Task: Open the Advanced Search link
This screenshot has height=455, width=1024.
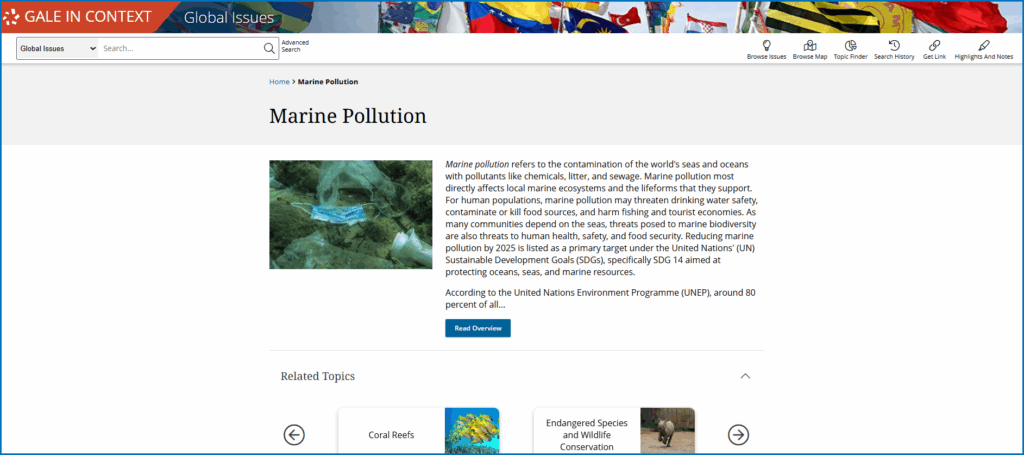Action: (x=295, y=46)
